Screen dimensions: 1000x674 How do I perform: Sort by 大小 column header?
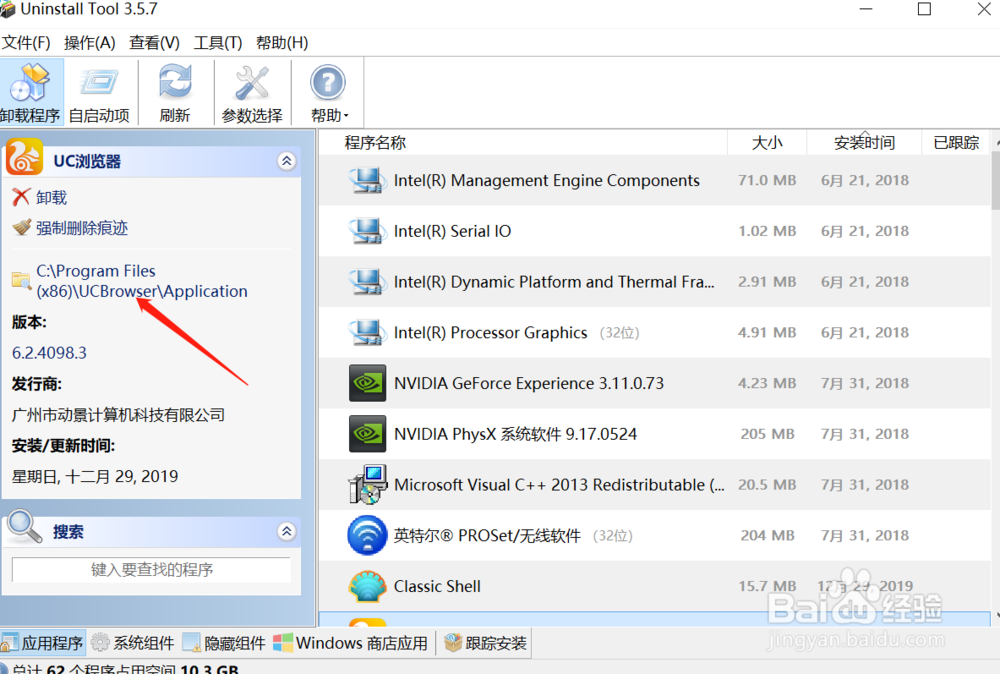point(767,142)
